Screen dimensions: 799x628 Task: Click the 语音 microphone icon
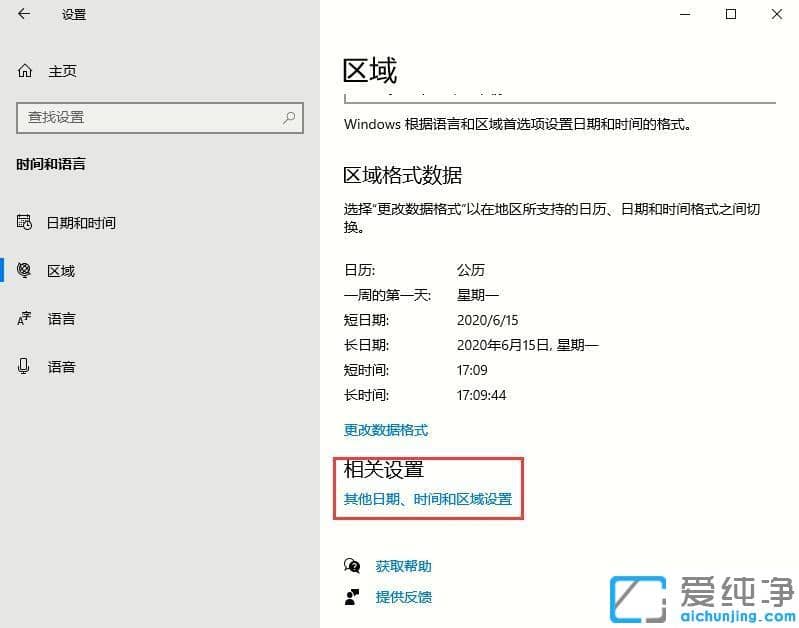pos(25,367)
